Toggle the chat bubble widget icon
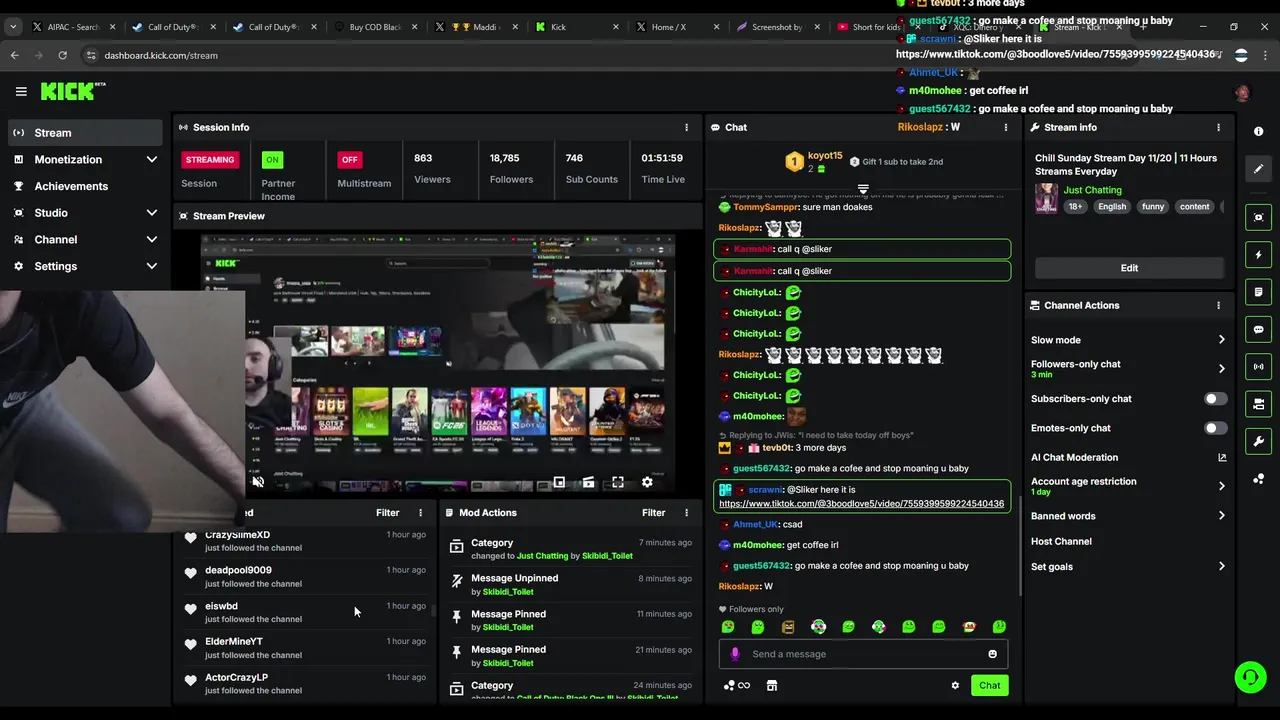The height and width of the screenshot is (720, 1280). click(x=1258, y=329)
